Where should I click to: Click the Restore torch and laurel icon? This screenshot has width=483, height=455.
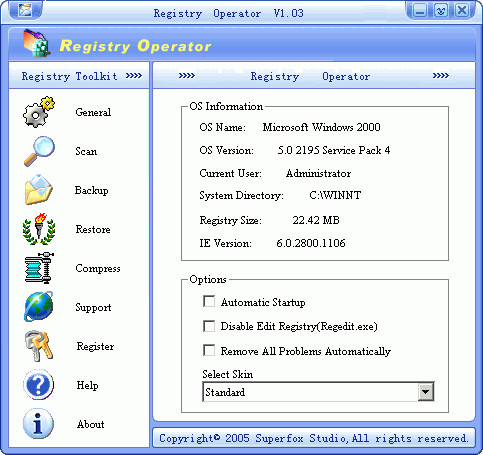(39, 229)
